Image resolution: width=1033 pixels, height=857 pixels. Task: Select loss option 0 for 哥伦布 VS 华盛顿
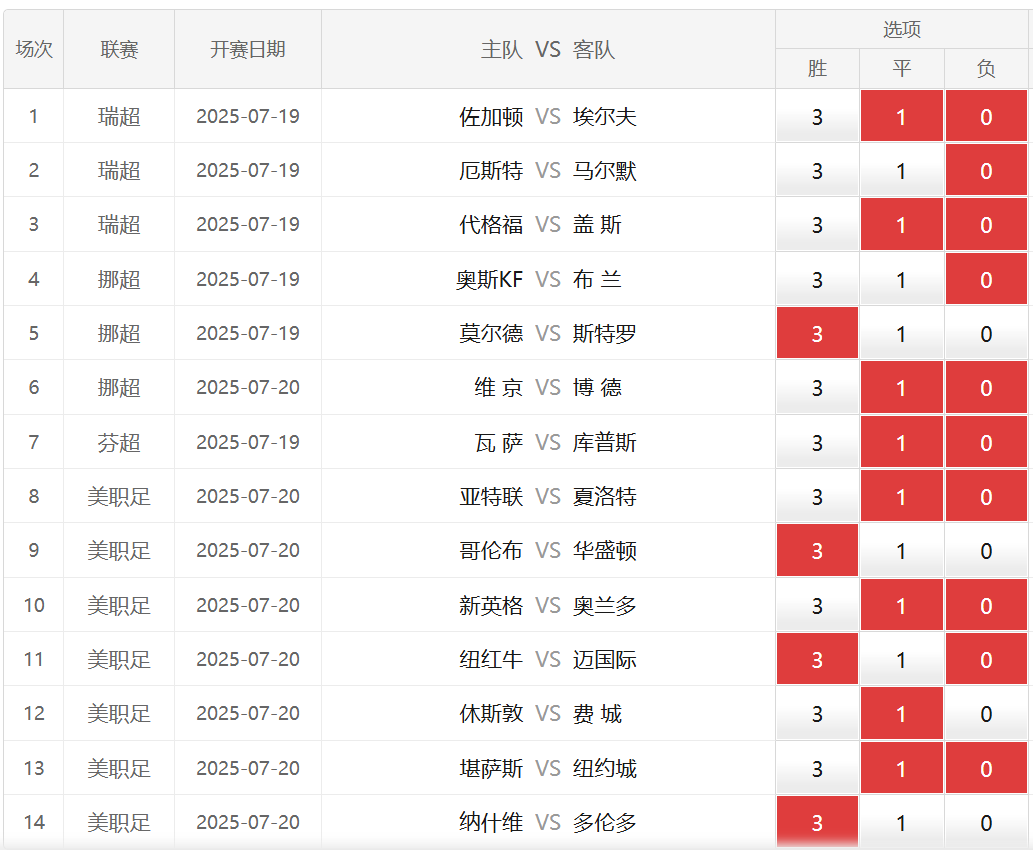[986, 550]
